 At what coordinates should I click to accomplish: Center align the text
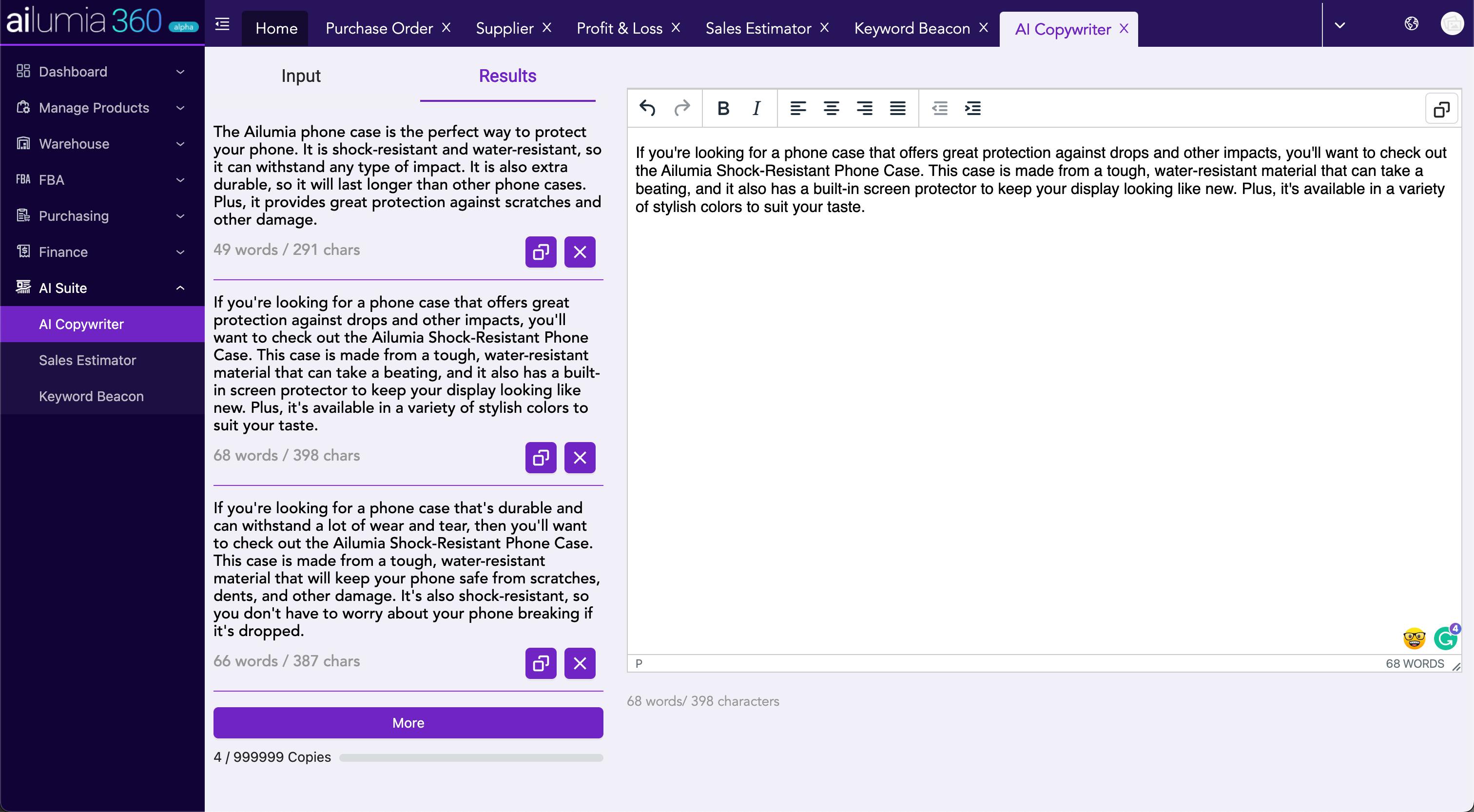pos(832,108)
